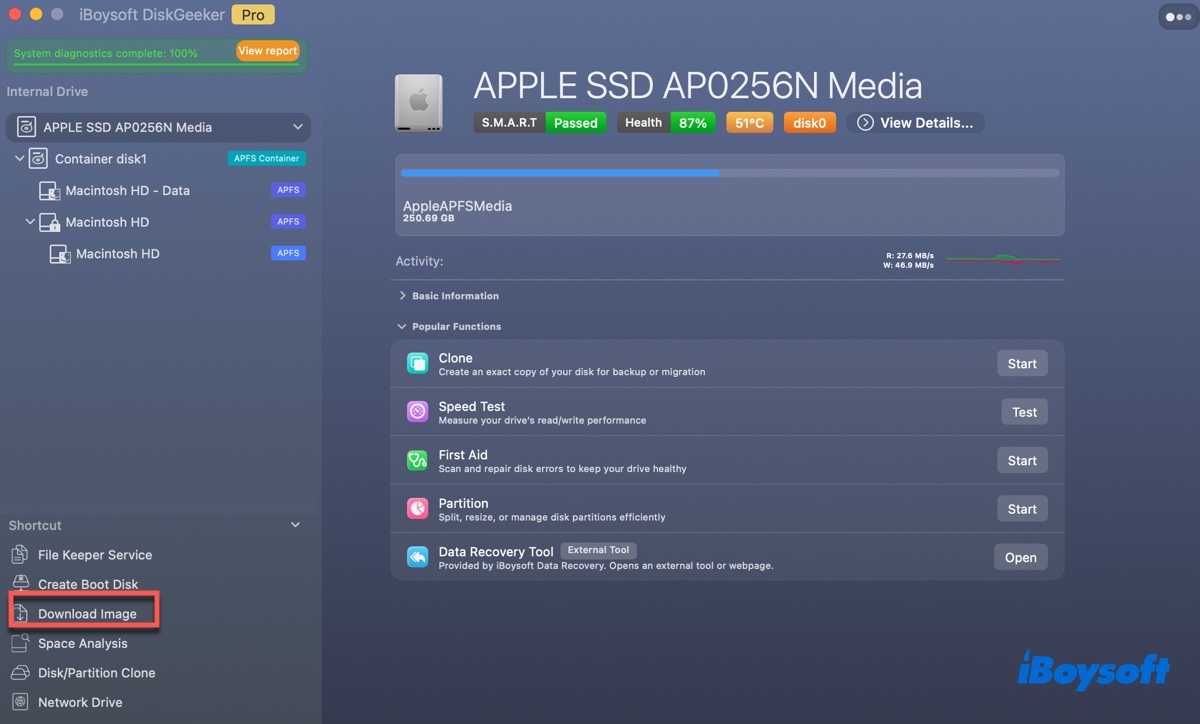Screen dimensions: 1200x724
Task: Click the large Apple drive image
Action: tap(419, 103)
